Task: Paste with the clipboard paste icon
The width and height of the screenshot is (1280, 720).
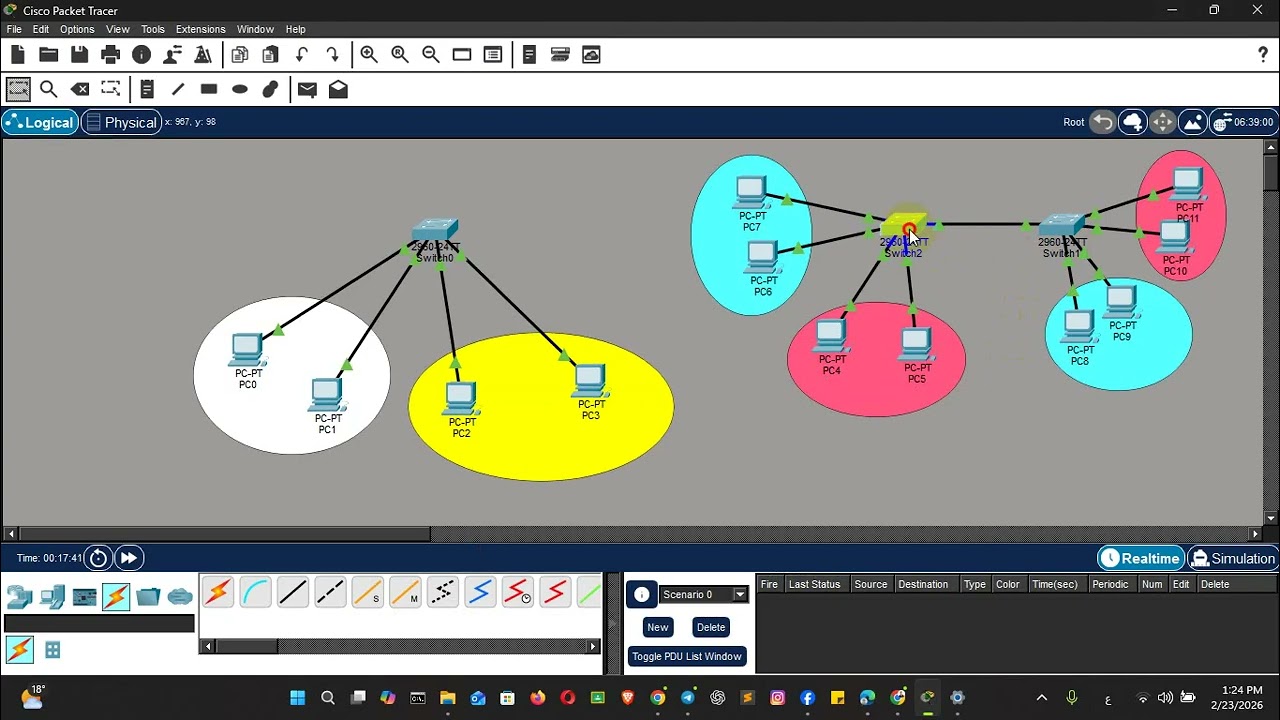Action: click(270, 55)
